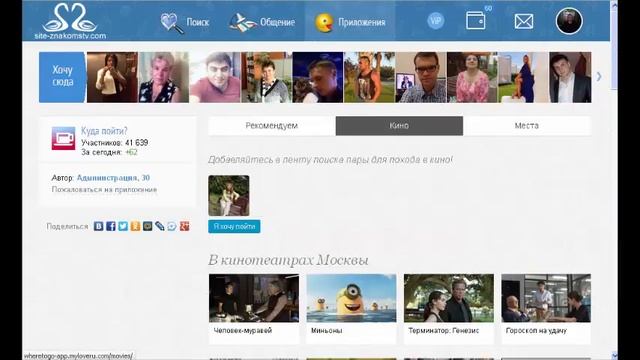Click the Миньоны title text
640x360 pixels.
[x=327, y=331]
